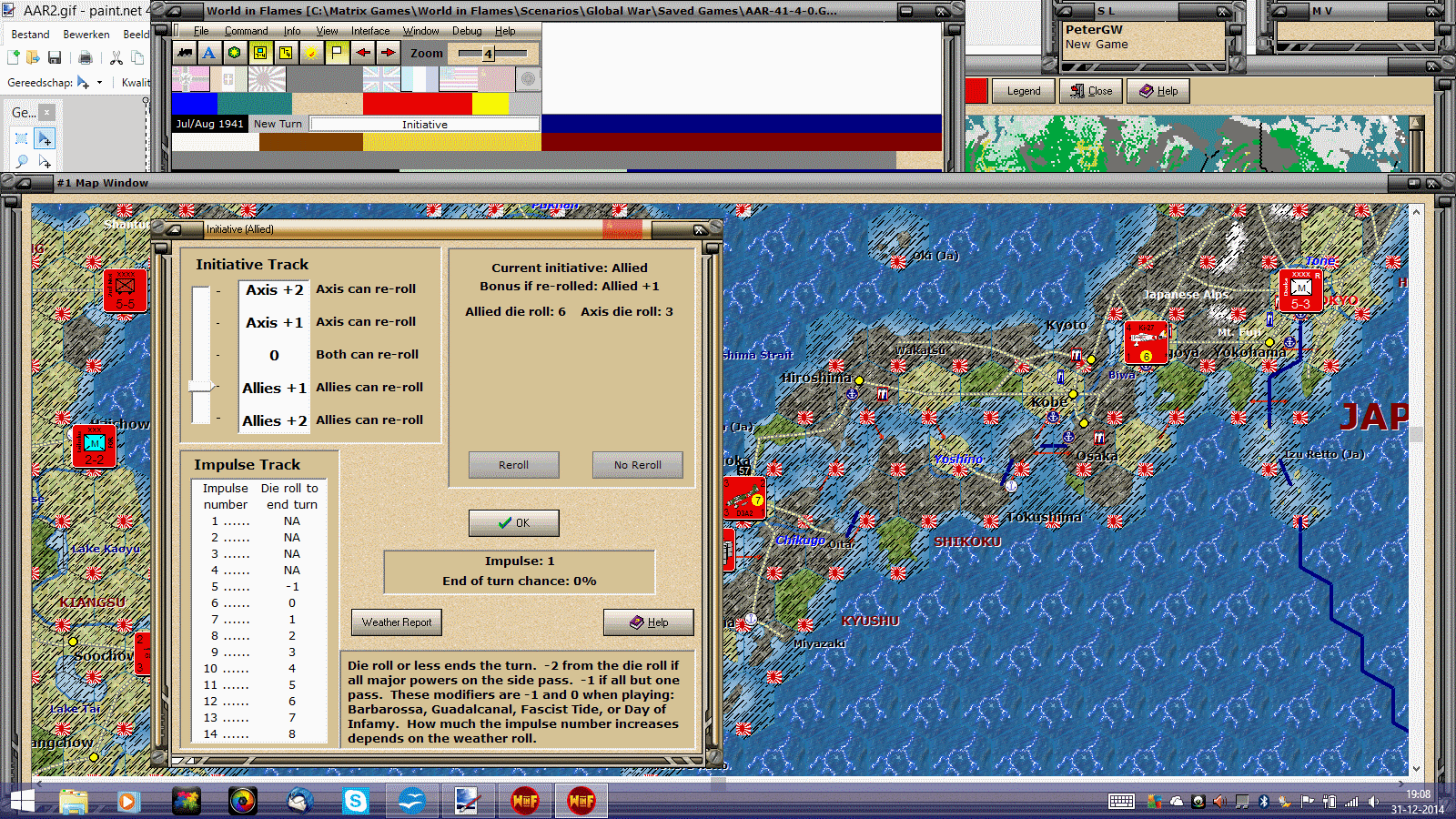This screenshot has height=819, width=1456.
Task: Click the 'End of turn chance: 0%' text
Action: 520,581
